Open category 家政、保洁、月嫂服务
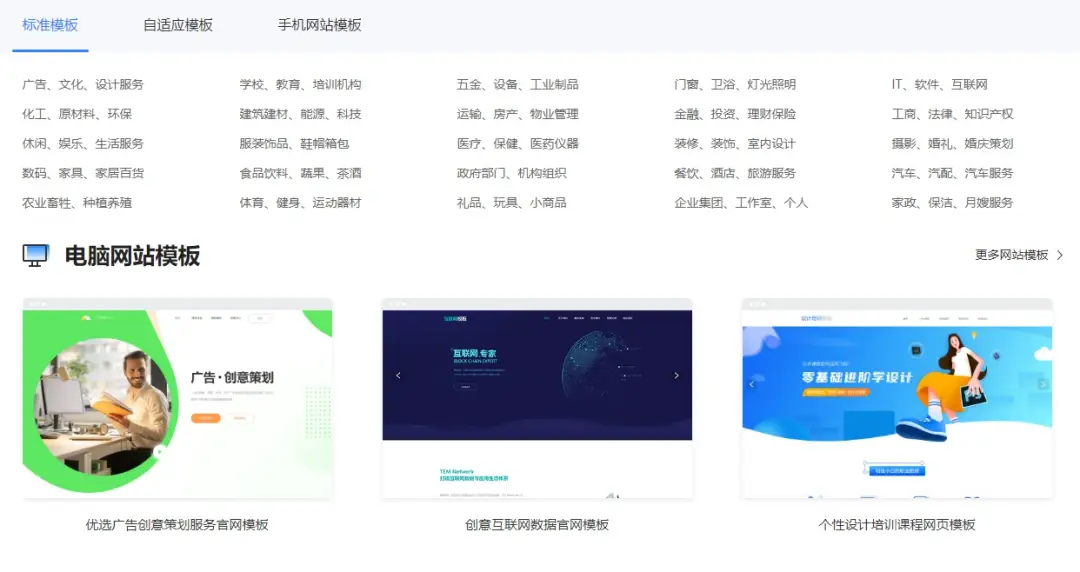 click(953, 203)
